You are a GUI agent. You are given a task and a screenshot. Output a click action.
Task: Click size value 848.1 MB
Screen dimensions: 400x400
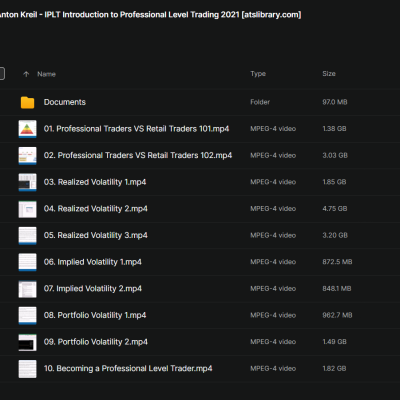[337, 289]
